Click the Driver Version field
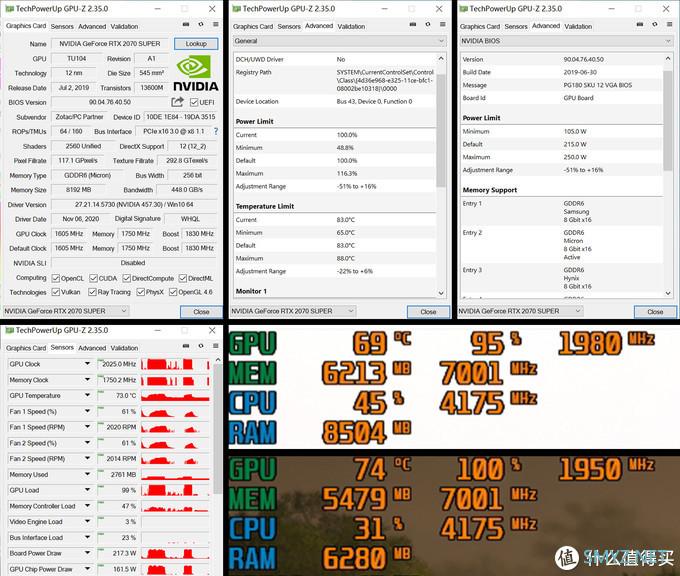 pyautogui.click(x=134, y=204)
